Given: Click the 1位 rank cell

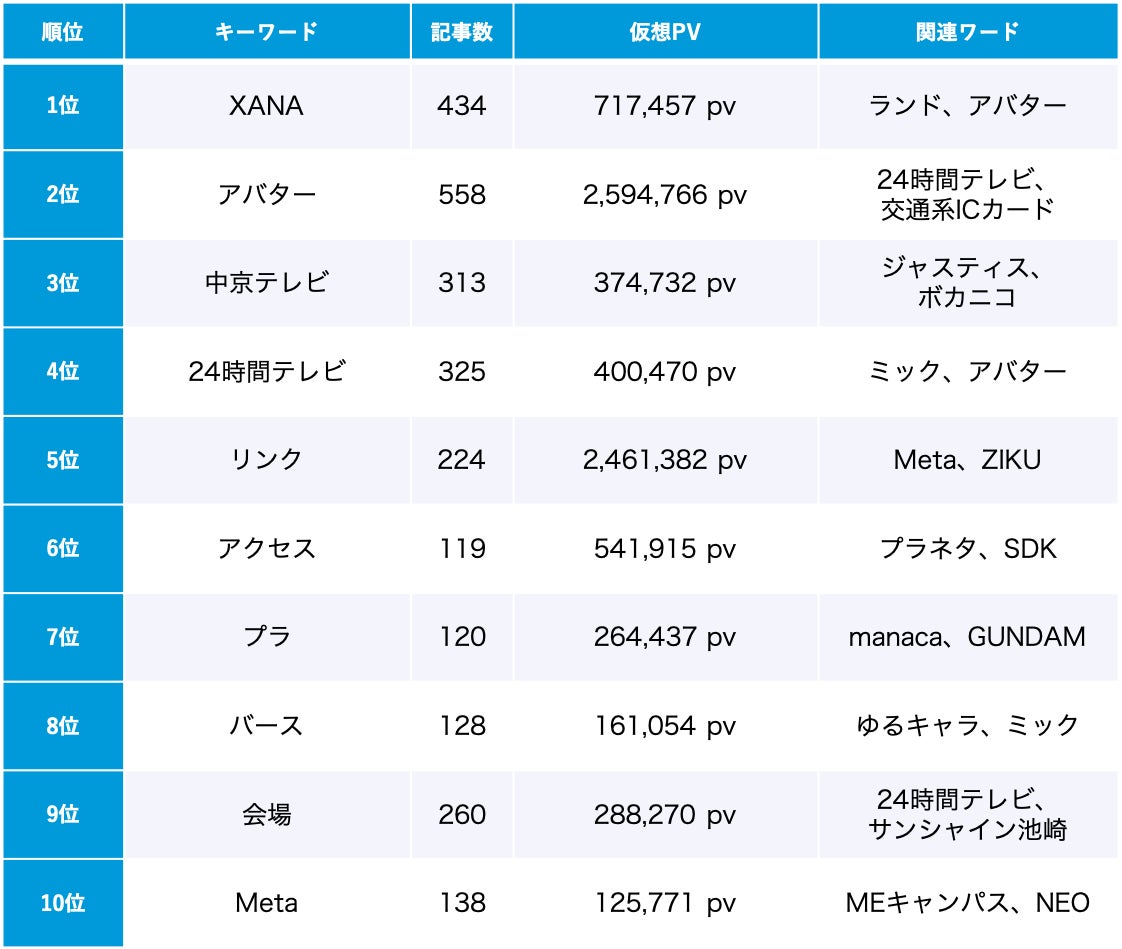Looking at the screenshot, I should [x=62, y=105].
